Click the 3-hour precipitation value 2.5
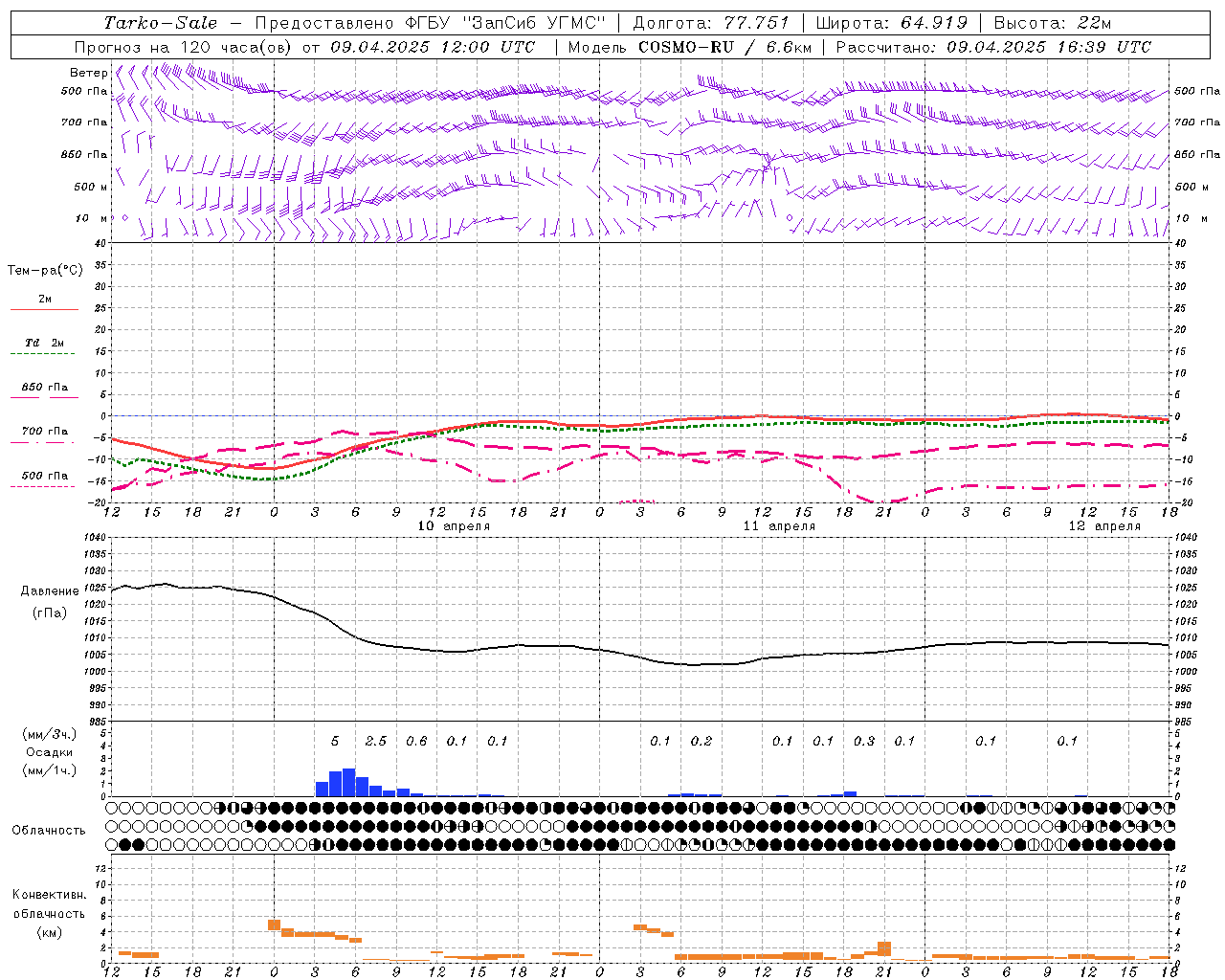Viewport: 1225px width, 980px height. [376, 742]
